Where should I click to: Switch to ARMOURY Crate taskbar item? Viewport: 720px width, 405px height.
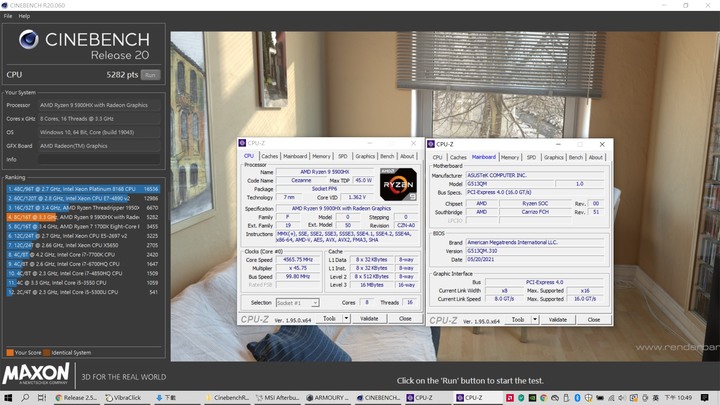(328, 398)
